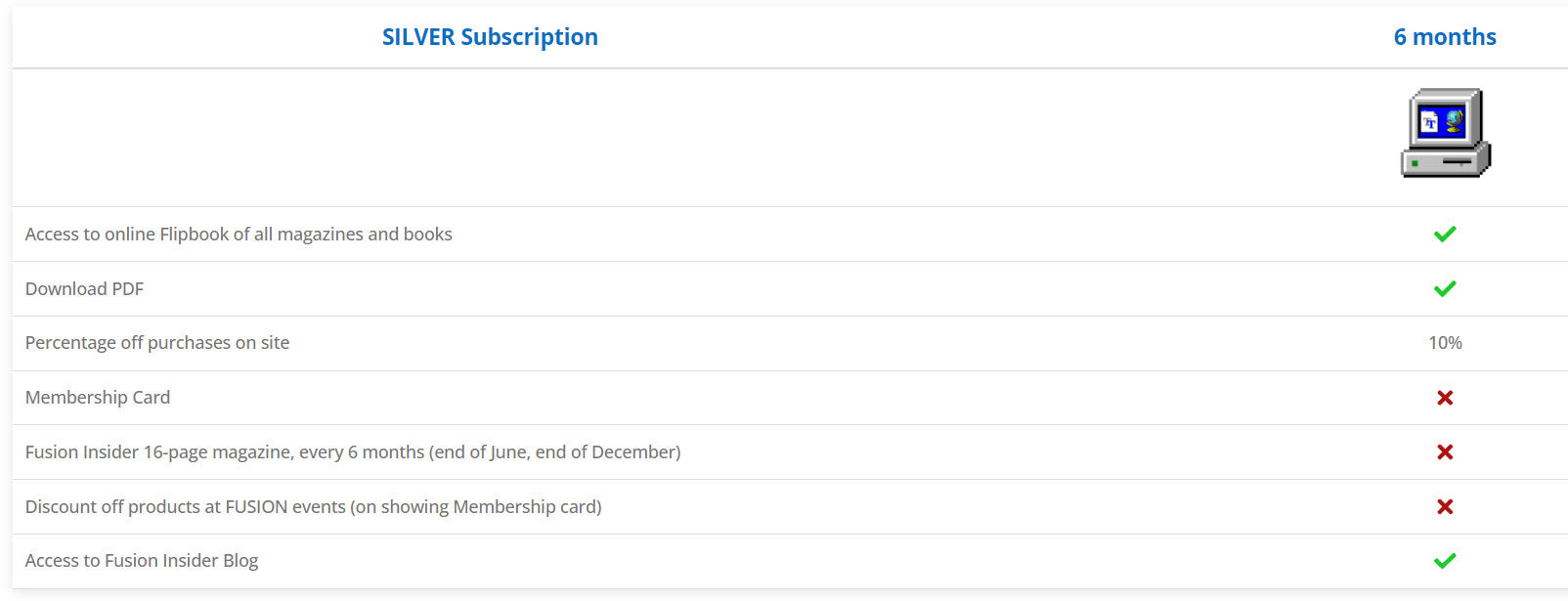Click the red X for FUSION events discount
Image resolution: width=1568 pixels, height=601 pixels.
pyautogui.click(x=1445, y=506)
